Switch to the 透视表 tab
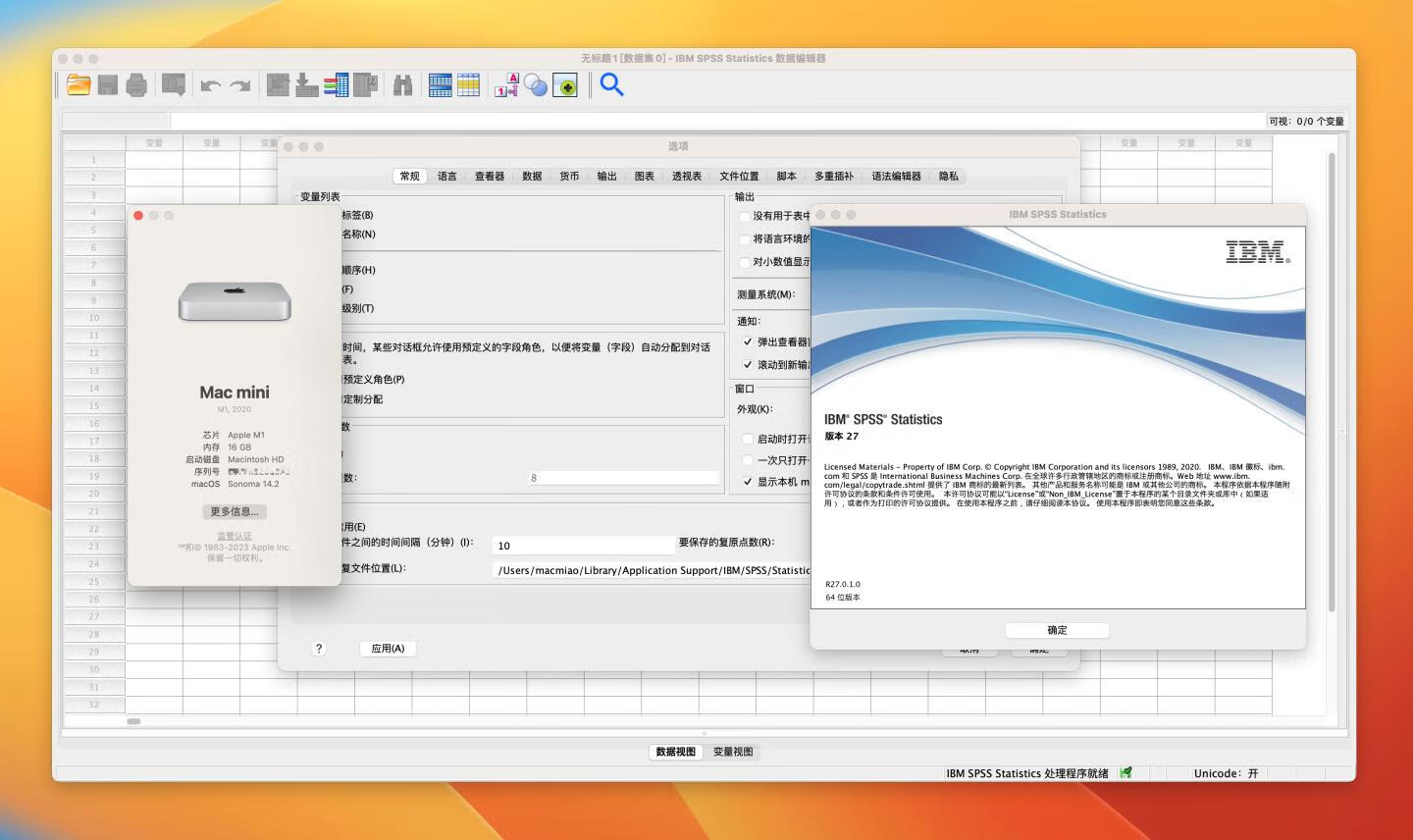 pos(687,176)
